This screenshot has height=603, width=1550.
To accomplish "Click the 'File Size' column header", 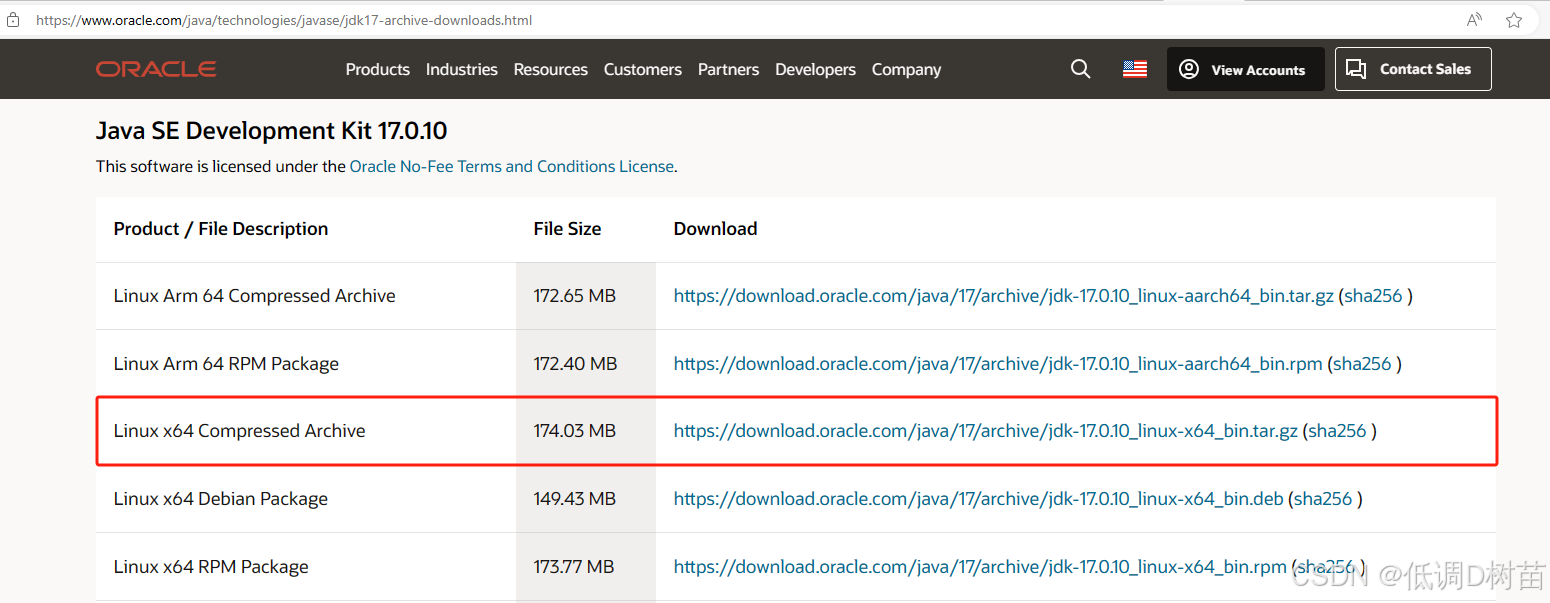I will pyautogui.click(x=568, y=229).
